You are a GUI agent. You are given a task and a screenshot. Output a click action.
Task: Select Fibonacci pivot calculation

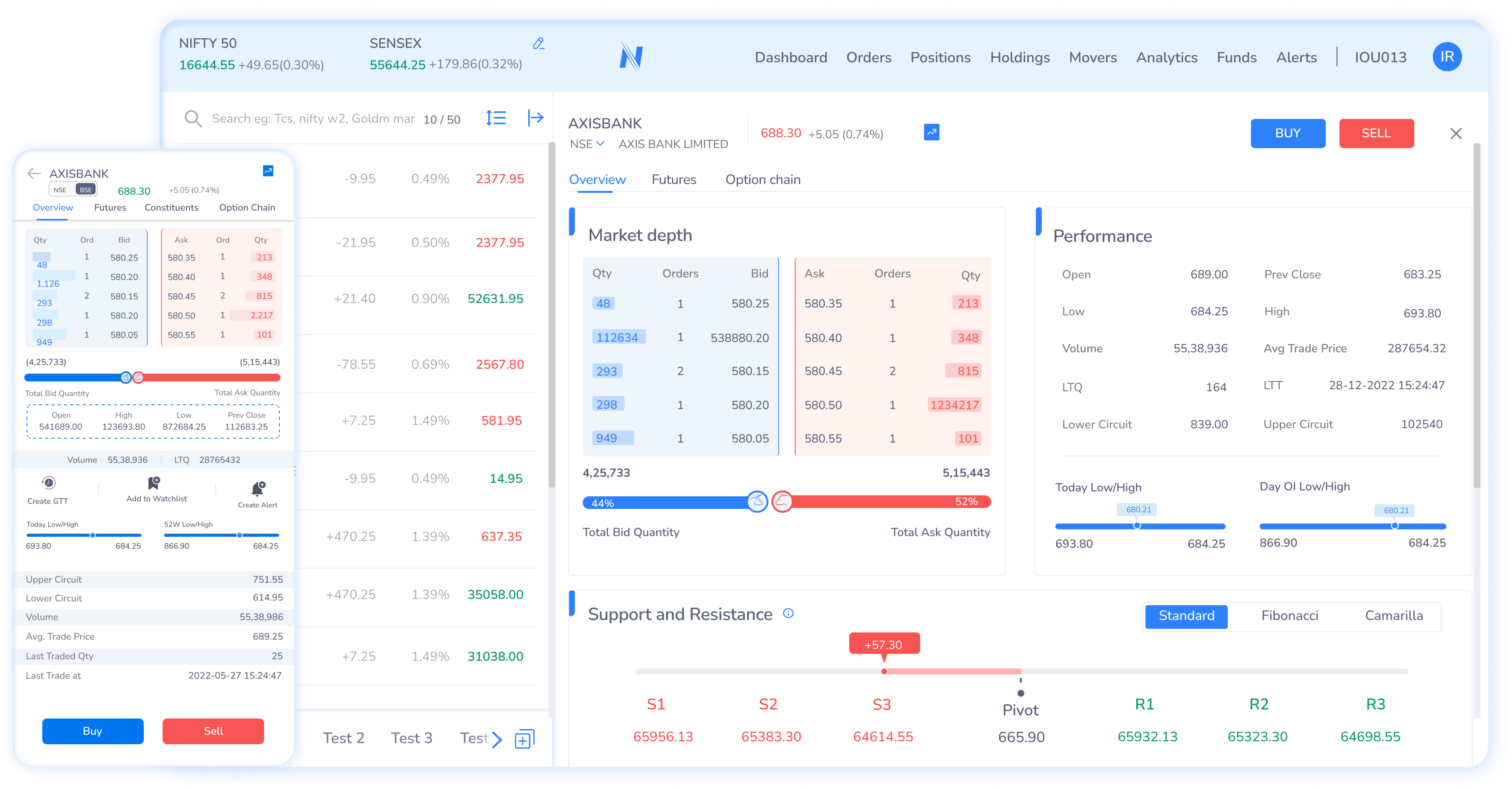[1290, 616]
